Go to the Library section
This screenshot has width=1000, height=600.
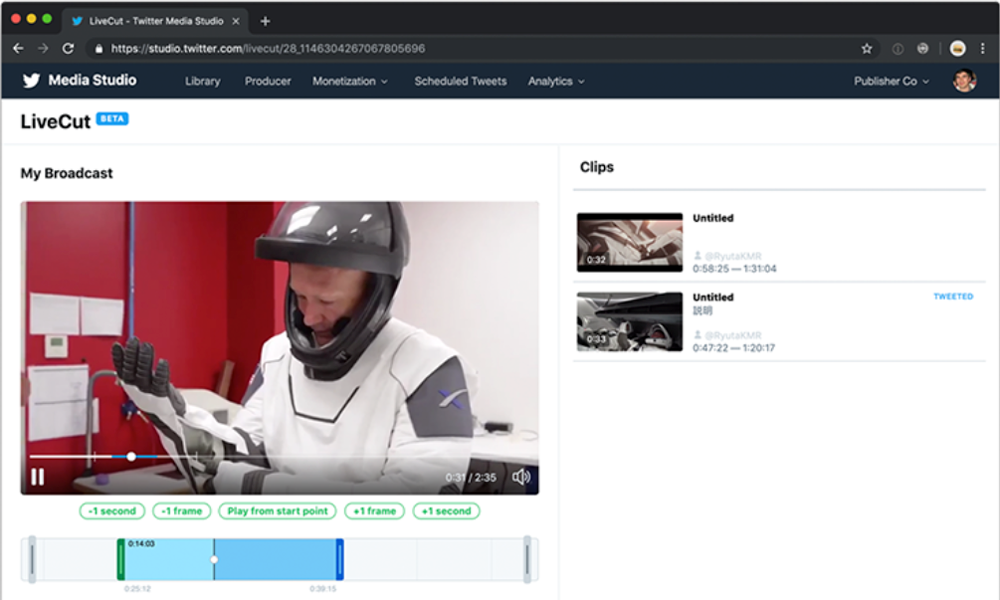(x=202, y=81)
